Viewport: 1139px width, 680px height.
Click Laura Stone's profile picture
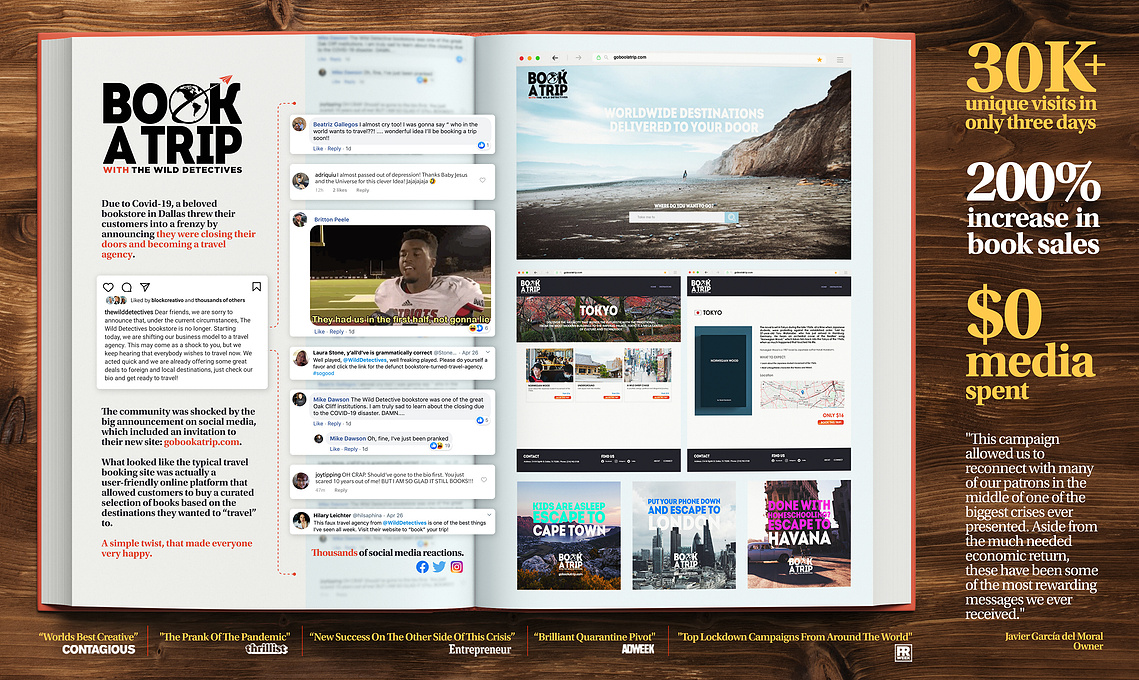pyautogui.click(x=300, y=357)
